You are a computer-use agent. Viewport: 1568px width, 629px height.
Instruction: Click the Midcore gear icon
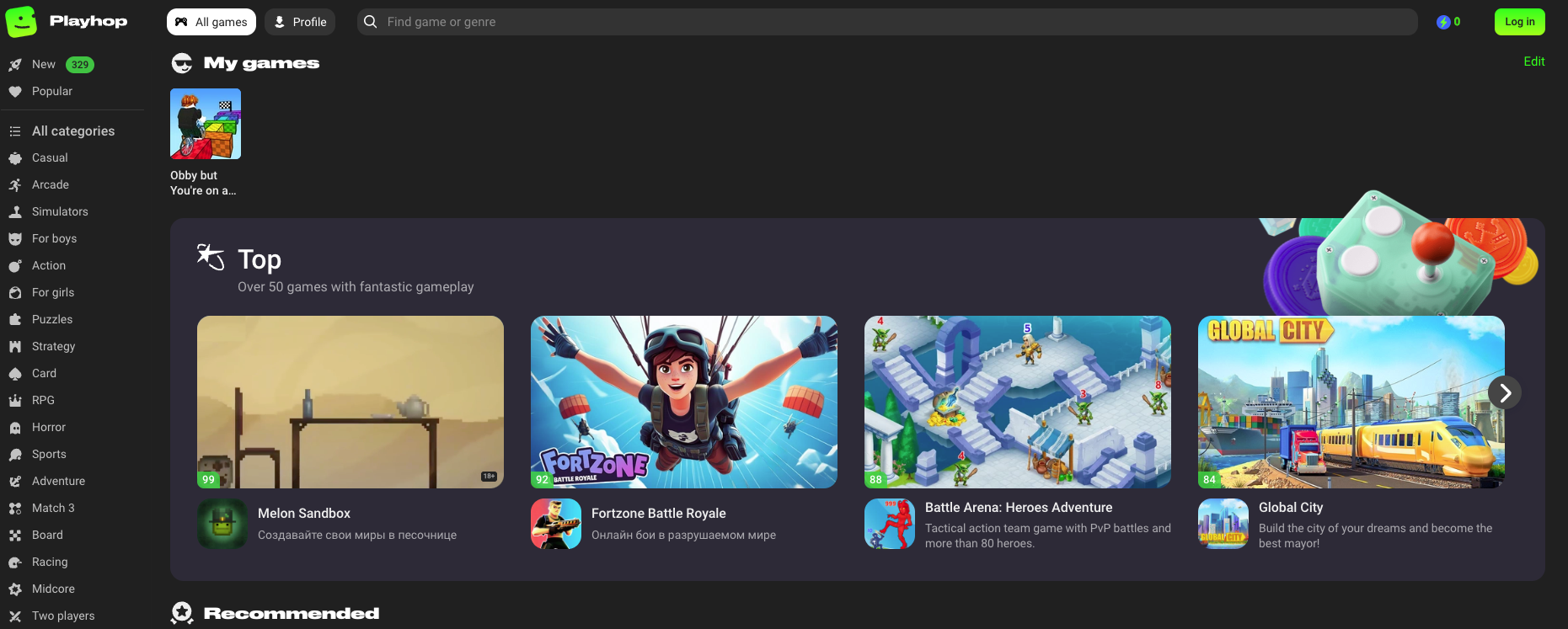point(15,589)
